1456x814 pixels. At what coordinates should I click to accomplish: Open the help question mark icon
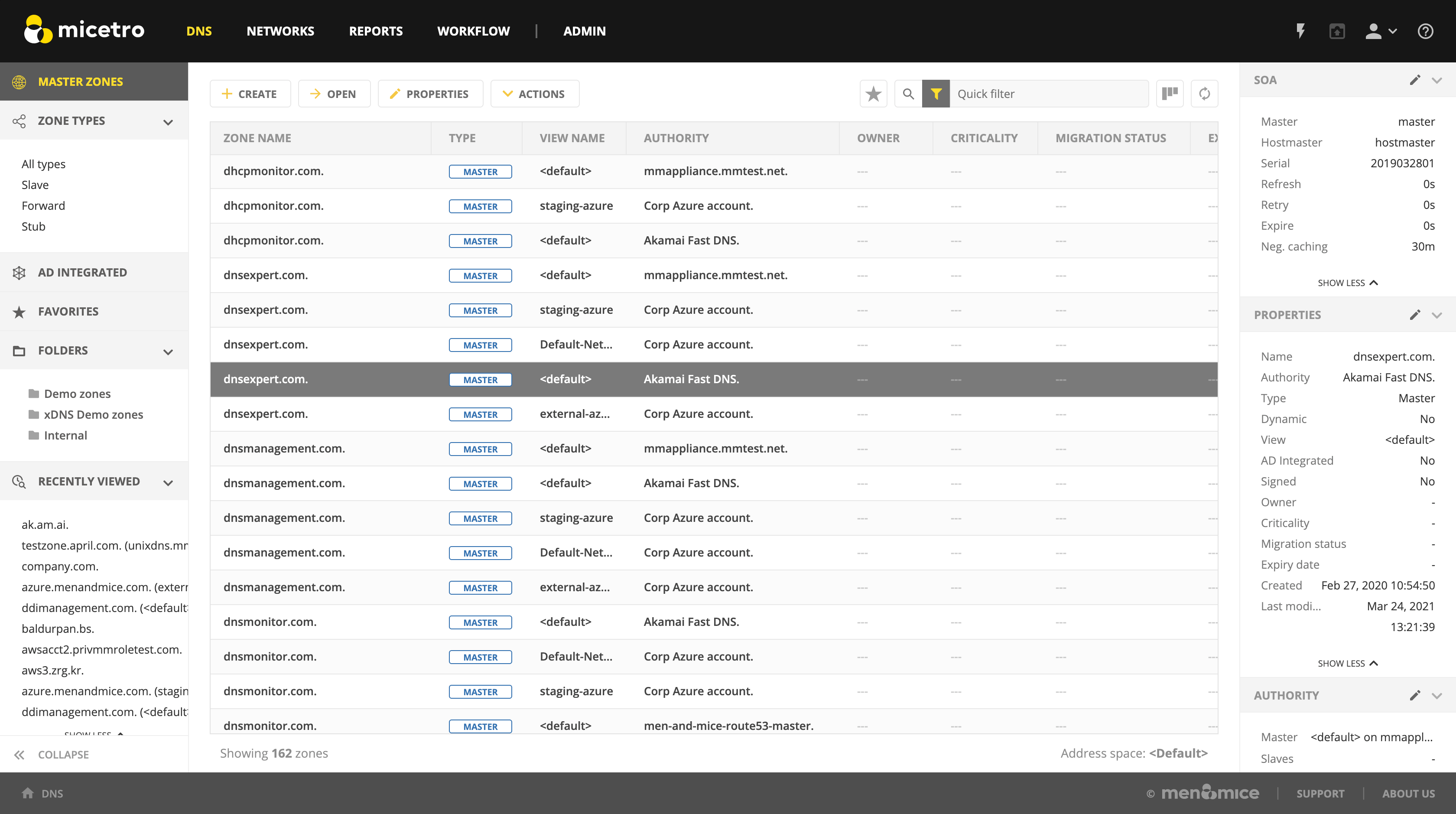(1425, 31)
